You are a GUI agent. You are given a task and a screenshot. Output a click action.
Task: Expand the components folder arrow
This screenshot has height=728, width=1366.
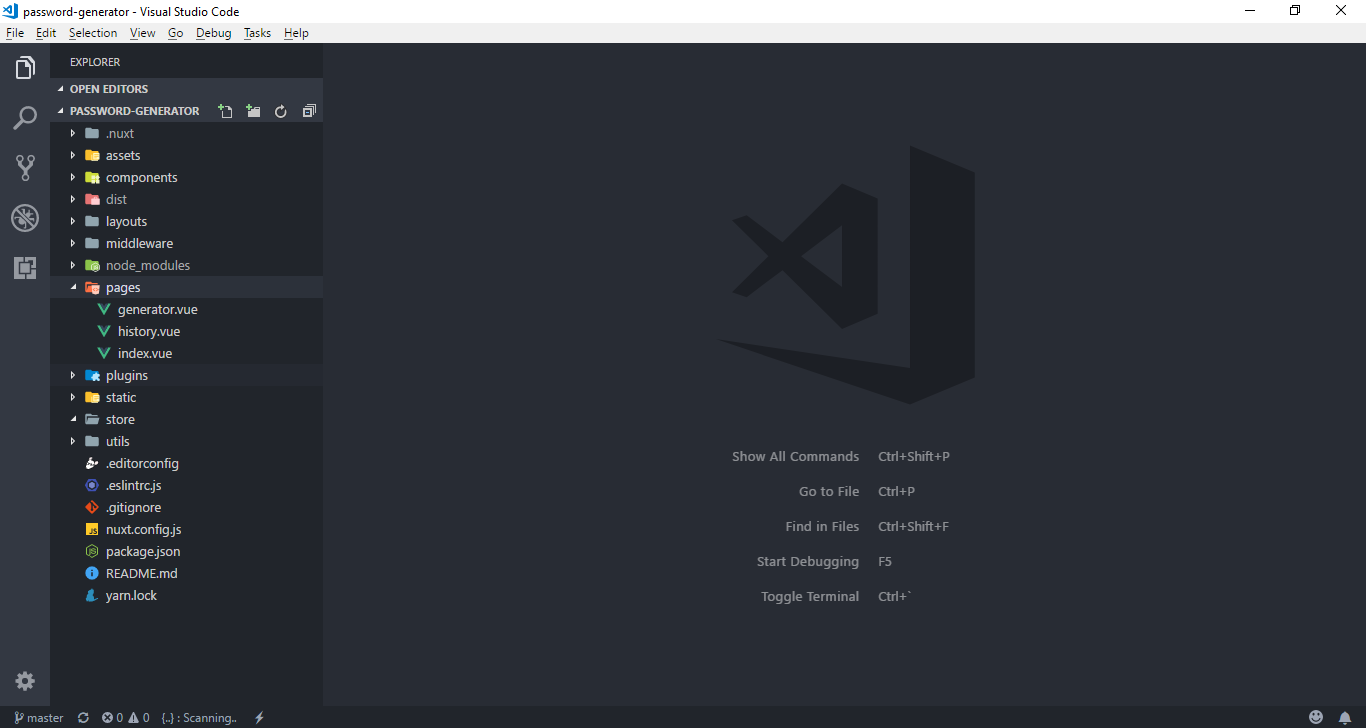point(73,177)
